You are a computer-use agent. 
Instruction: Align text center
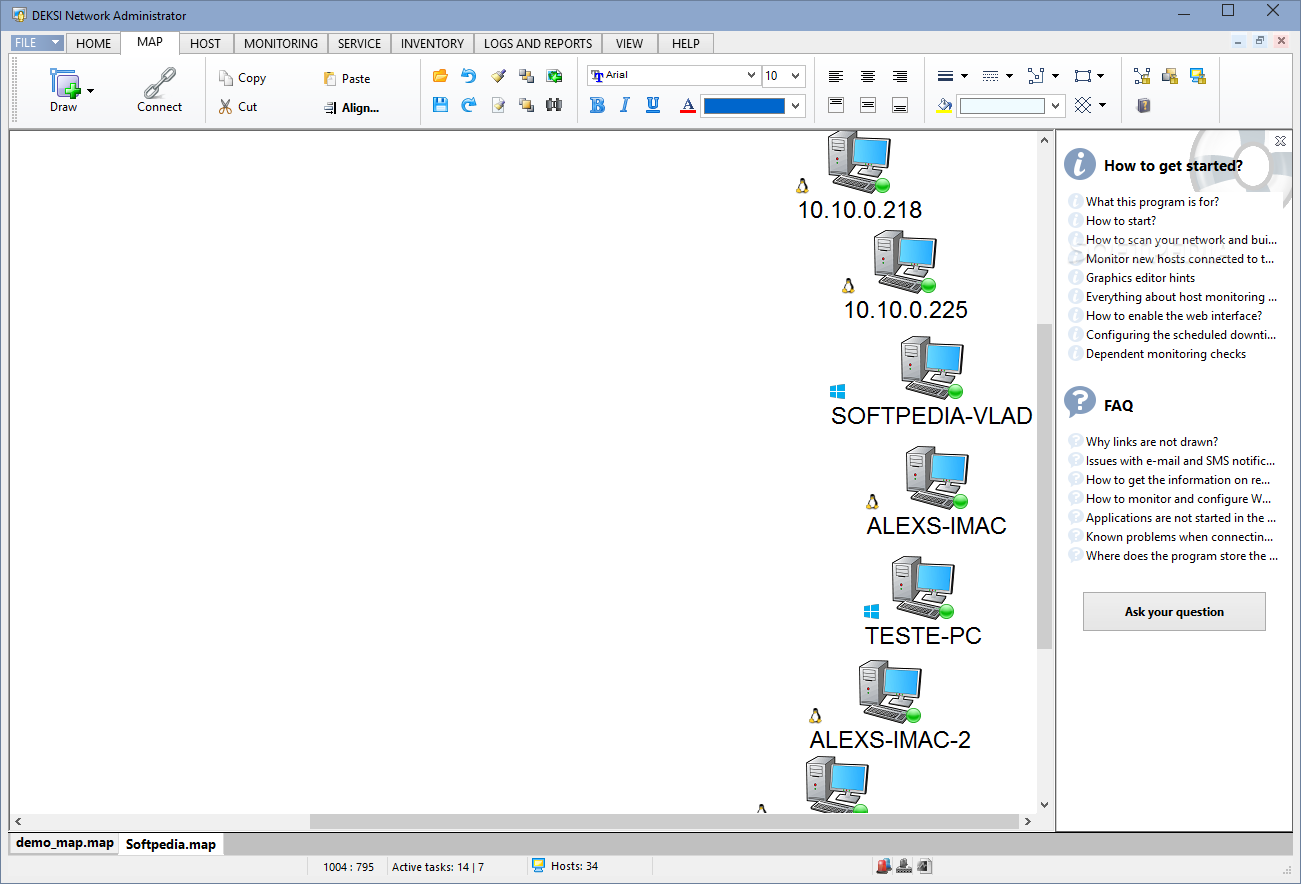[x=868, y=76]
